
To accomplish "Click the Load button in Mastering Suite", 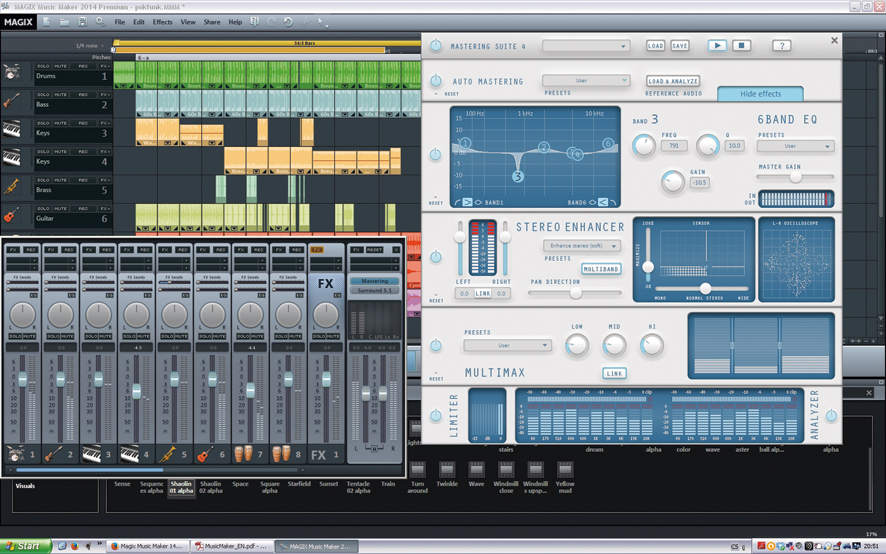I will tap(655, 46).
